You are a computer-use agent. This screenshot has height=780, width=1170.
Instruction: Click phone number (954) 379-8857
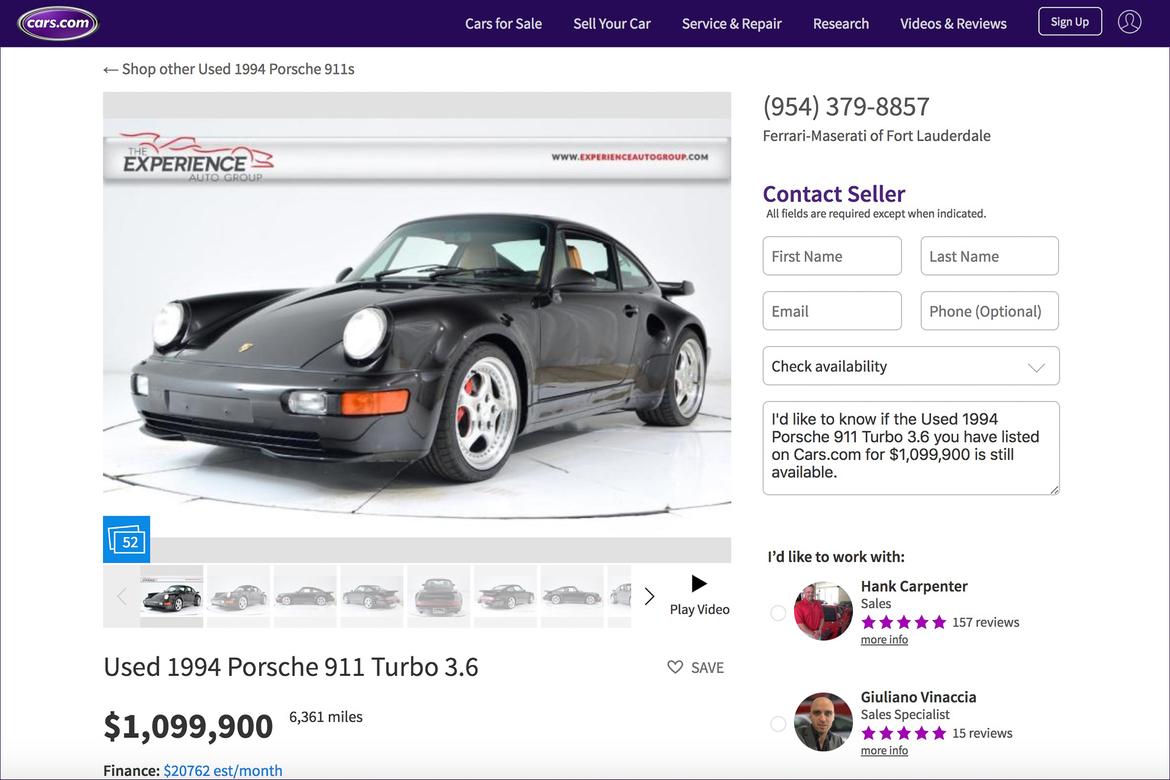click(x=846, y=107)
